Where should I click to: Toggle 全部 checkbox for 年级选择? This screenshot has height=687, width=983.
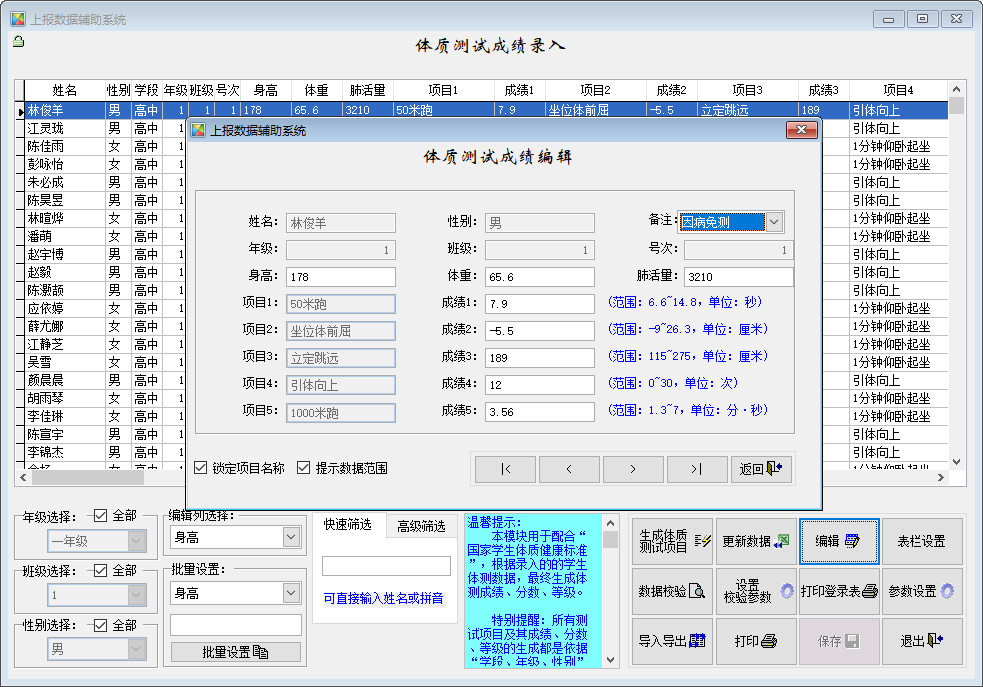(100, 515)
